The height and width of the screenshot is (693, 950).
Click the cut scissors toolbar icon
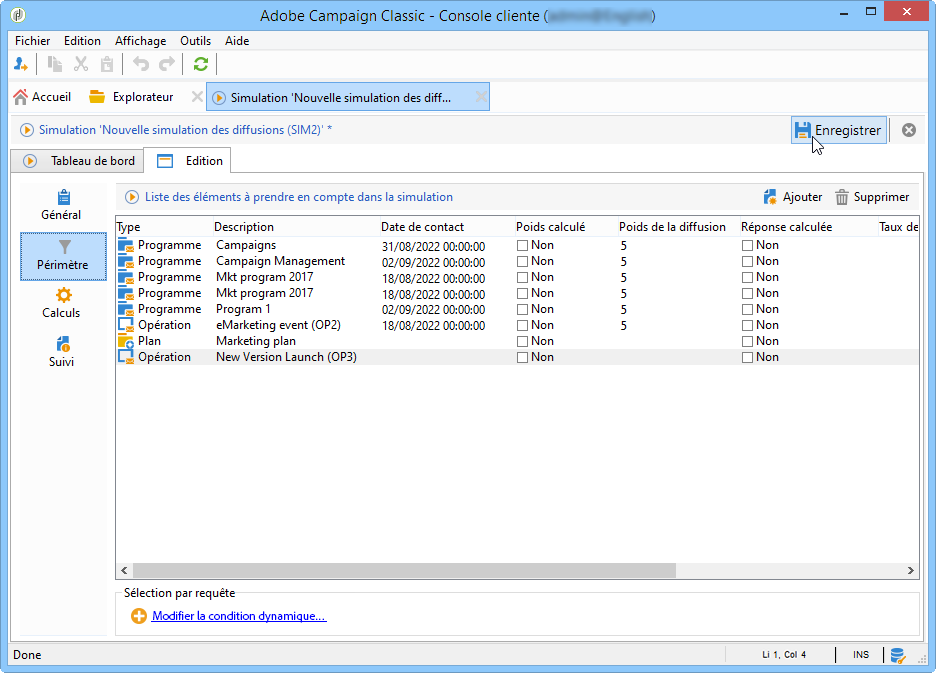[81, 64]
